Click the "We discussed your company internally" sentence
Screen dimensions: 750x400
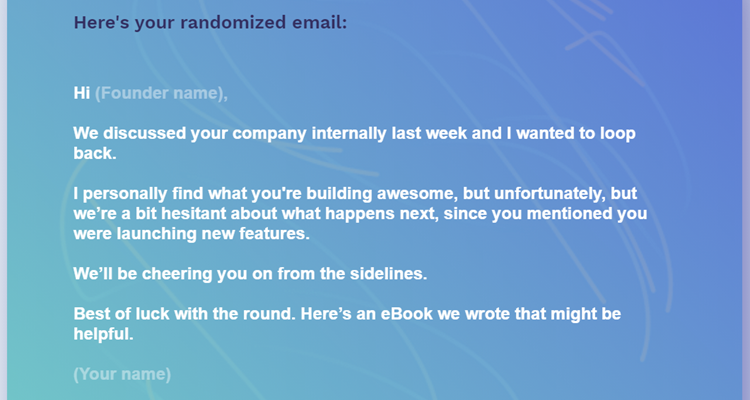[230, 133]
